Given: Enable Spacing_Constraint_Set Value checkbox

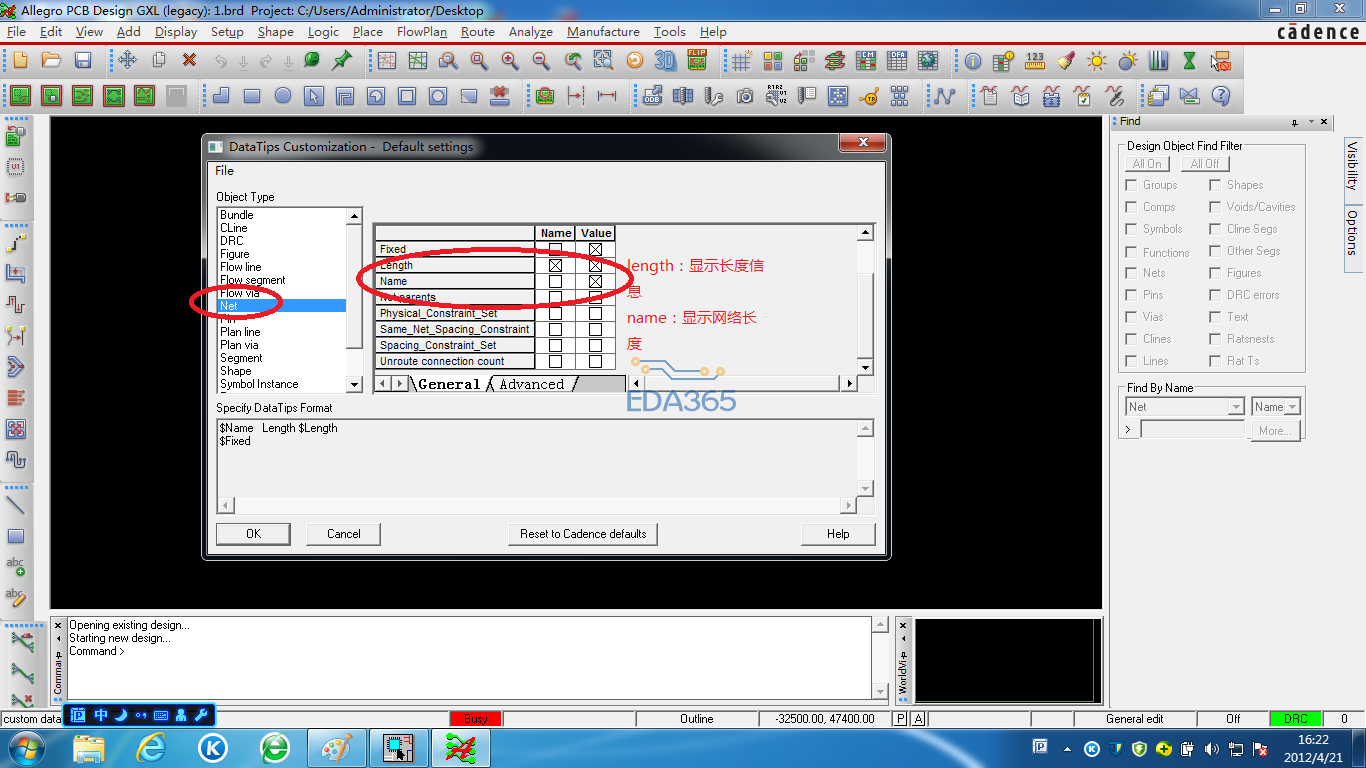Looking at the screenshot, I should pyautogui.click(x=596, y=346).
